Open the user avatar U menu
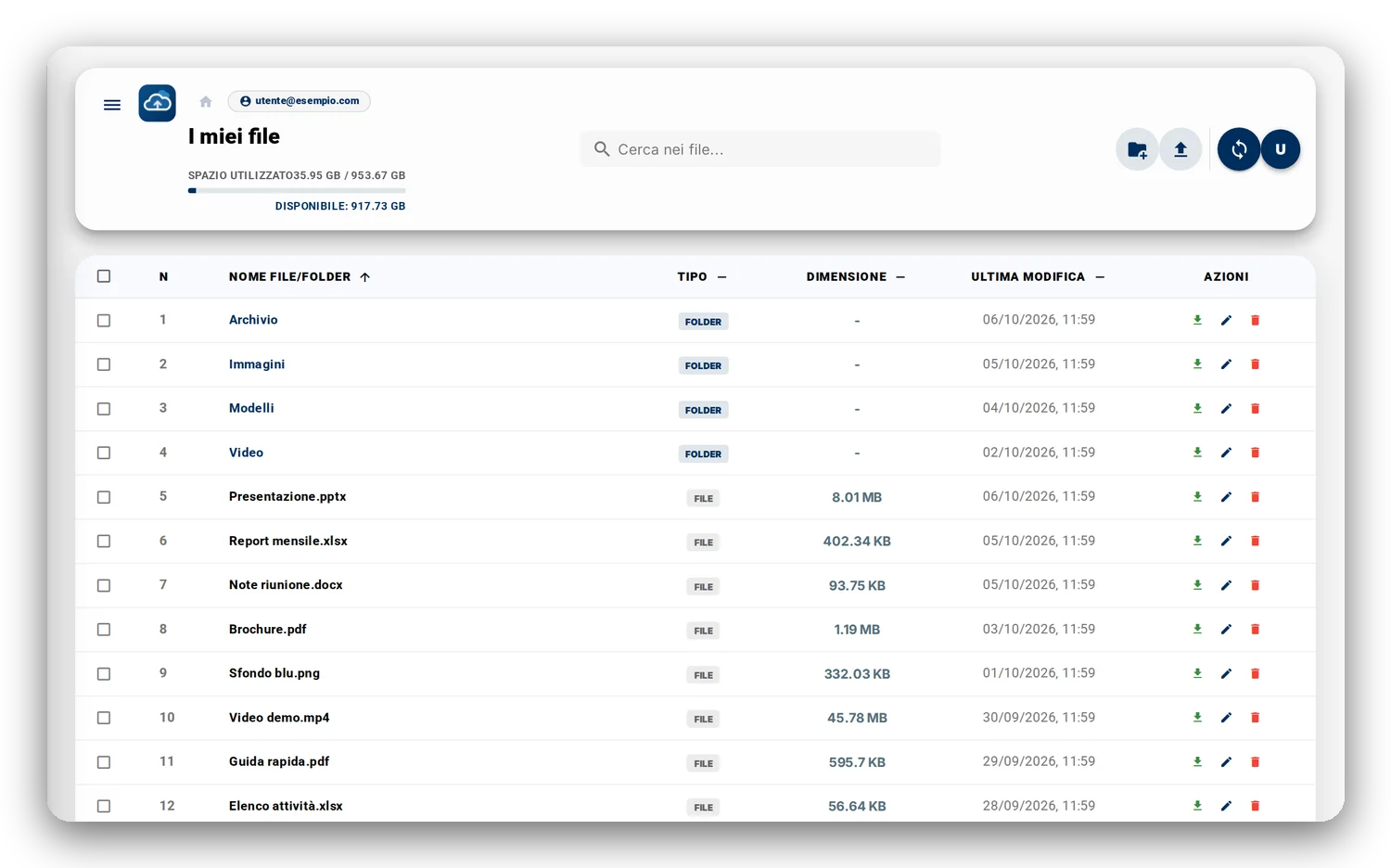1391x868 pixels. point(1281,149)
